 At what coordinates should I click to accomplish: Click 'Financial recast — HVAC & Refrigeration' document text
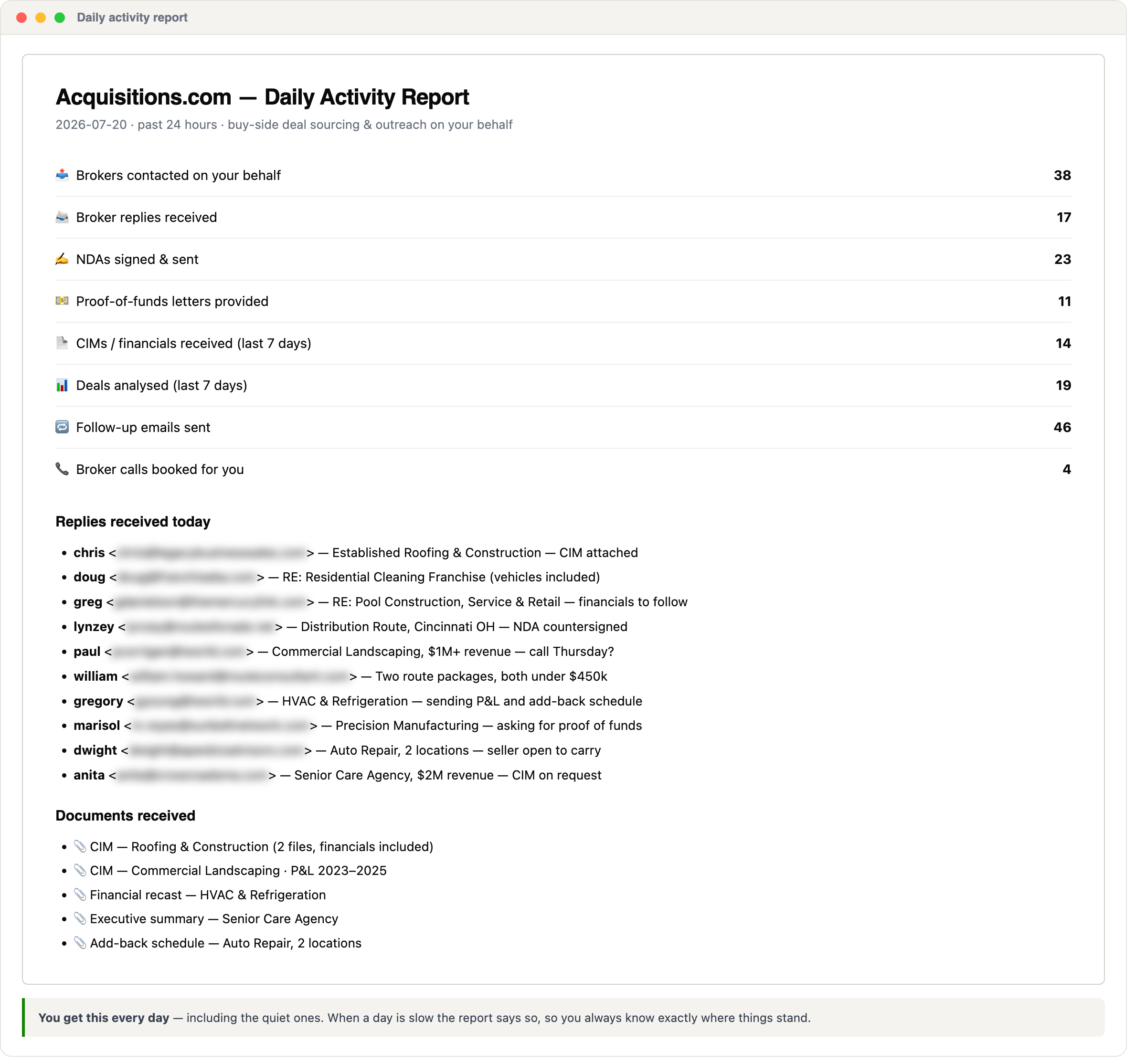tap(208, 895)
